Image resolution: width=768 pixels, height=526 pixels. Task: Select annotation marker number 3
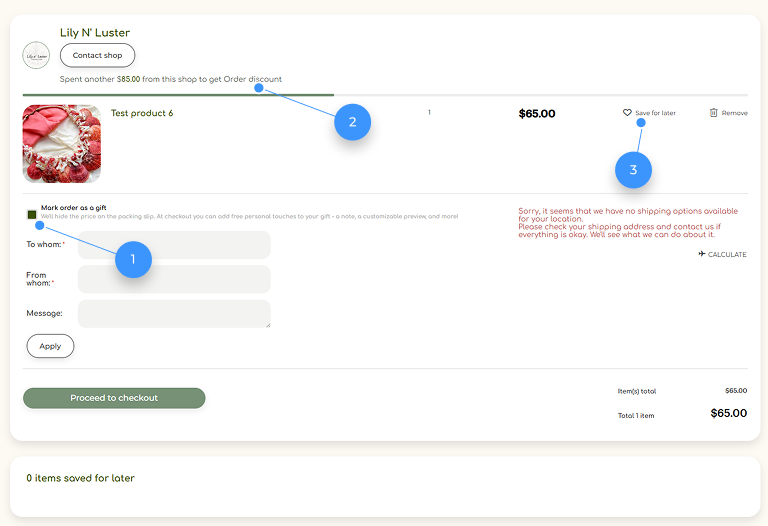tap(633, 170)
